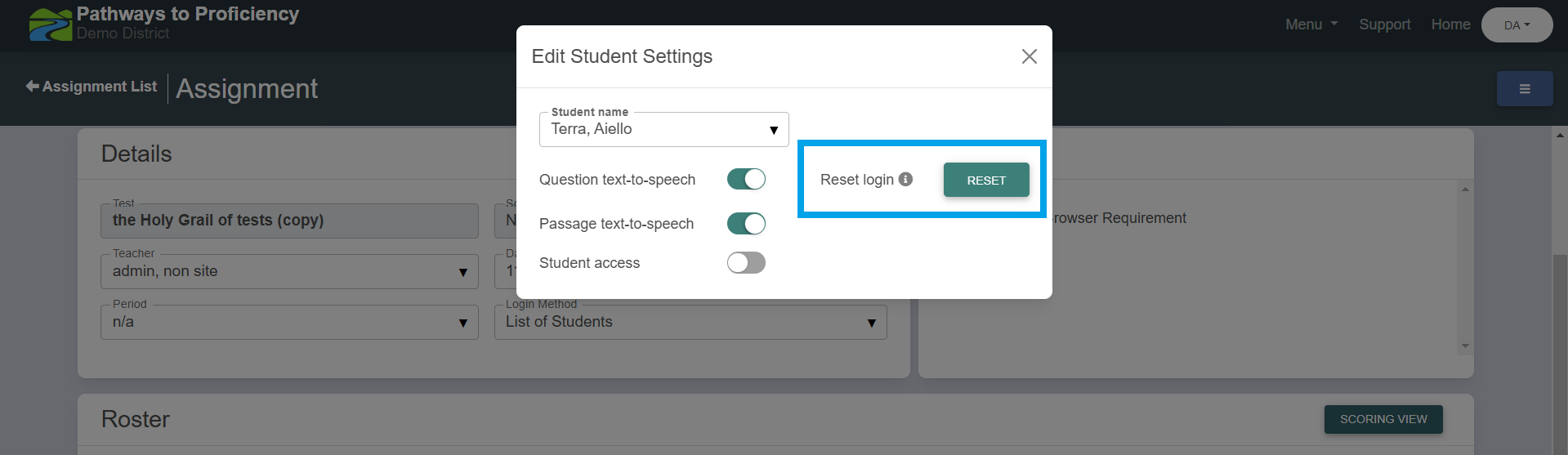Screen dimensions: 1568x455
Task: Click the page scrollbar up arrow
Action: (x=1560, y=136)
